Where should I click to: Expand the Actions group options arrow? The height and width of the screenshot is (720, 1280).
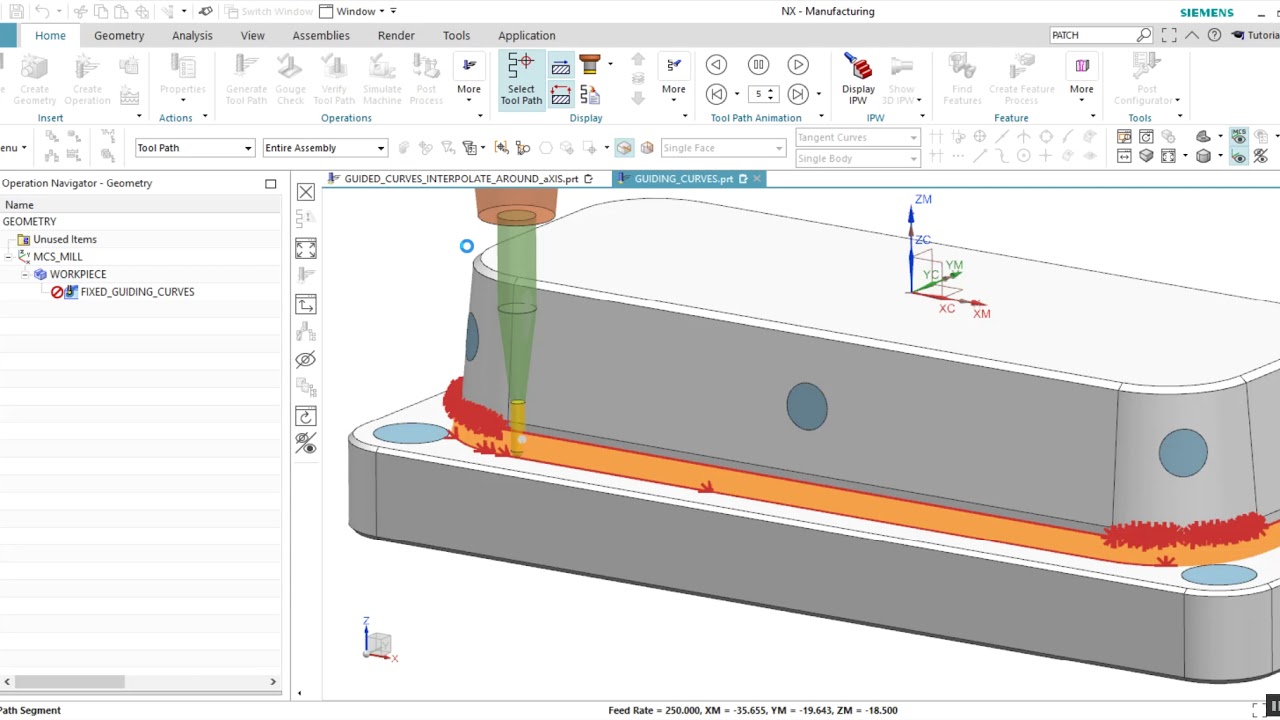[x=205, y=117]
